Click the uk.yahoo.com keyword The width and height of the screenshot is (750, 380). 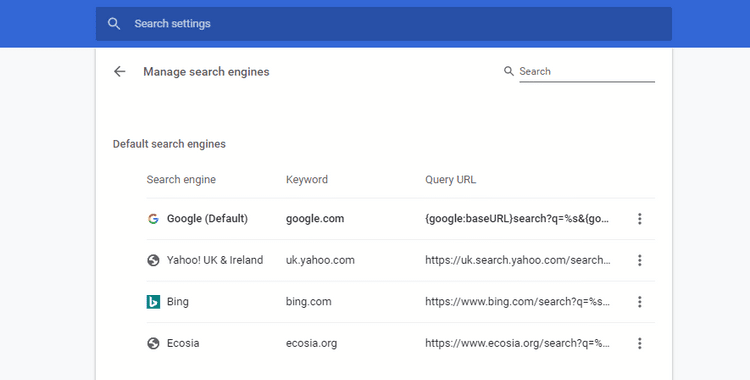[x=320, y=260]
